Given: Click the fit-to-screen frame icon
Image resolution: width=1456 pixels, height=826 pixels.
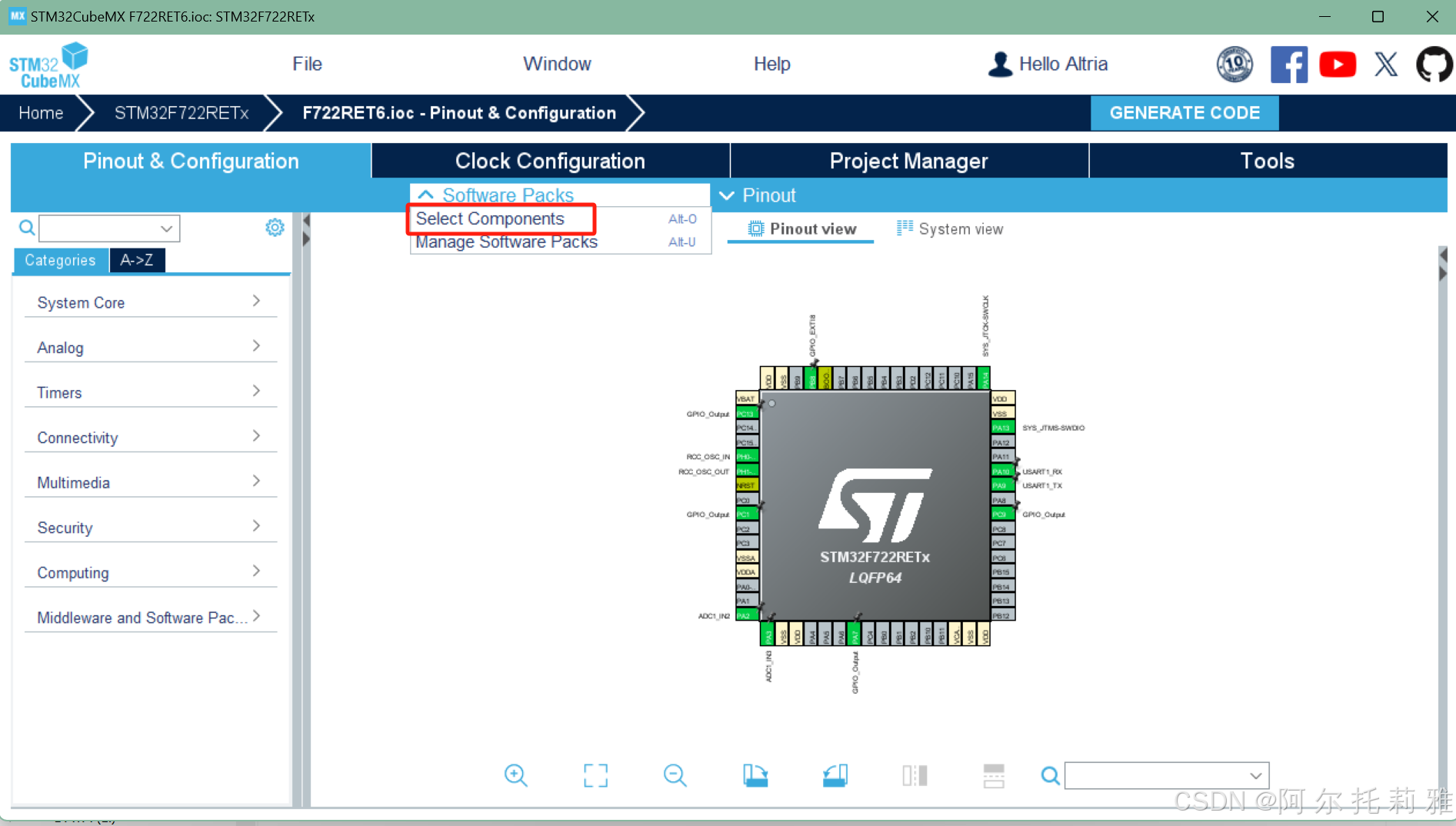Looking at the screenshot, I should pos(595,775).
